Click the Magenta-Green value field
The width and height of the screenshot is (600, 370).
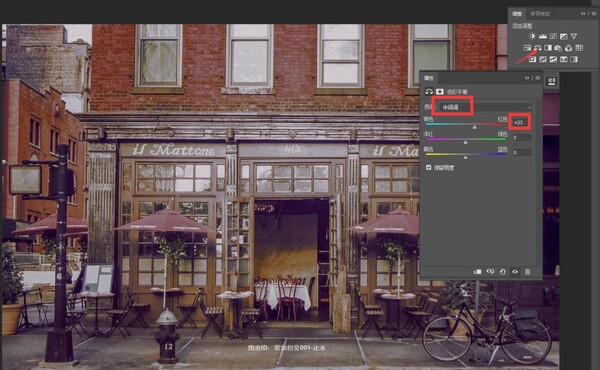[522, 137]
